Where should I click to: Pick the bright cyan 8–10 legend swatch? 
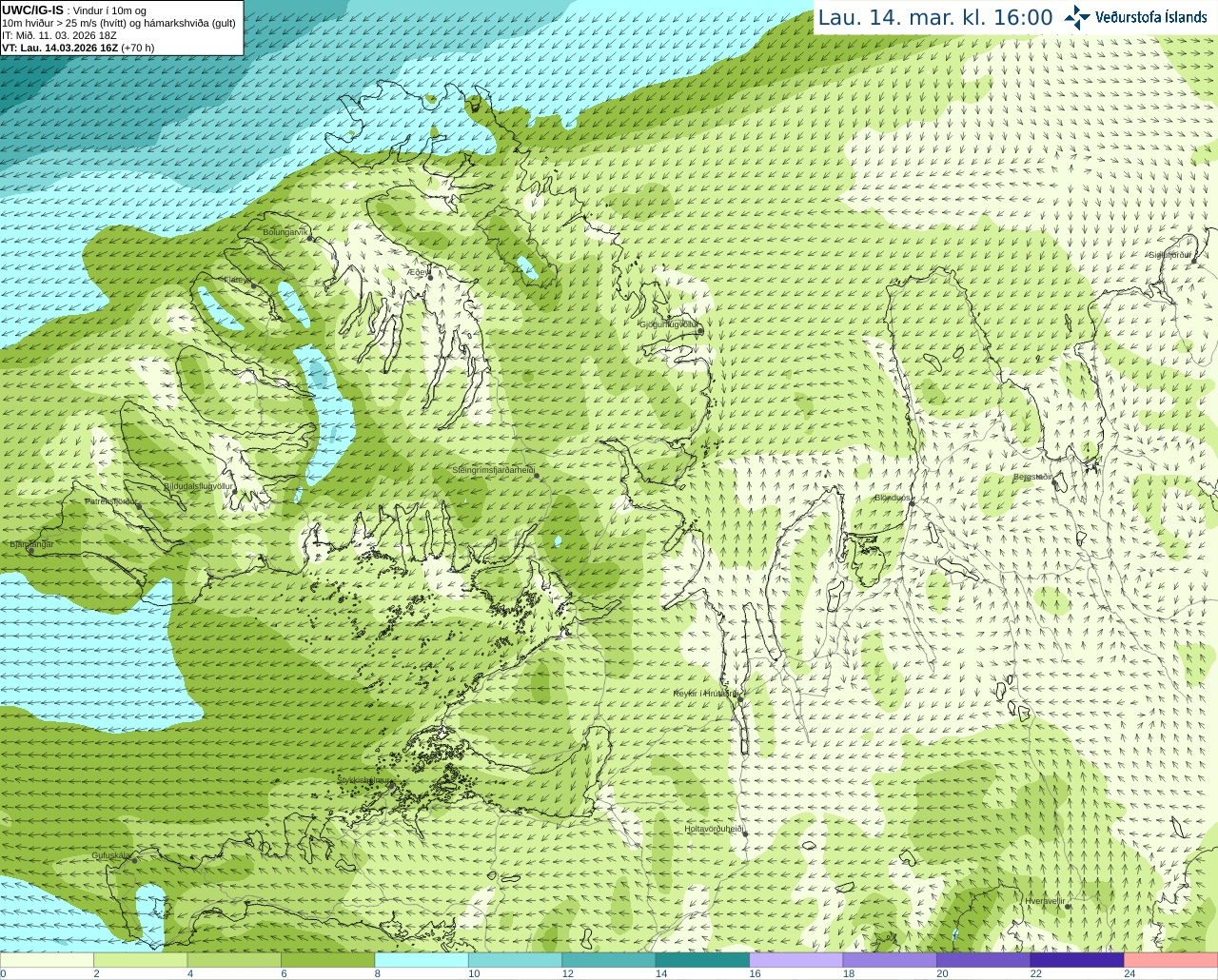tap(422, 960)
